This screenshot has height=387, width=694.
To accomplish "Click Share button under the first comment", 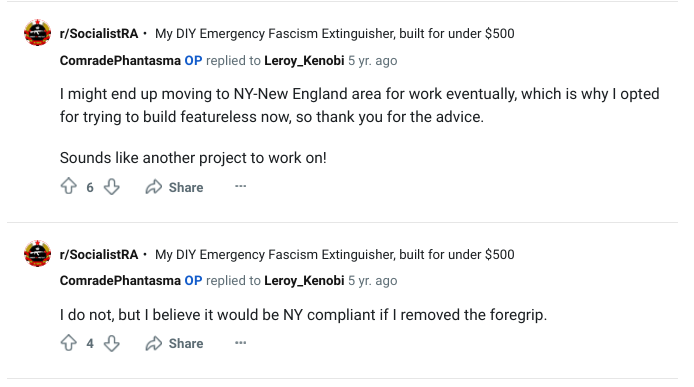I will [x=174, y=187].
